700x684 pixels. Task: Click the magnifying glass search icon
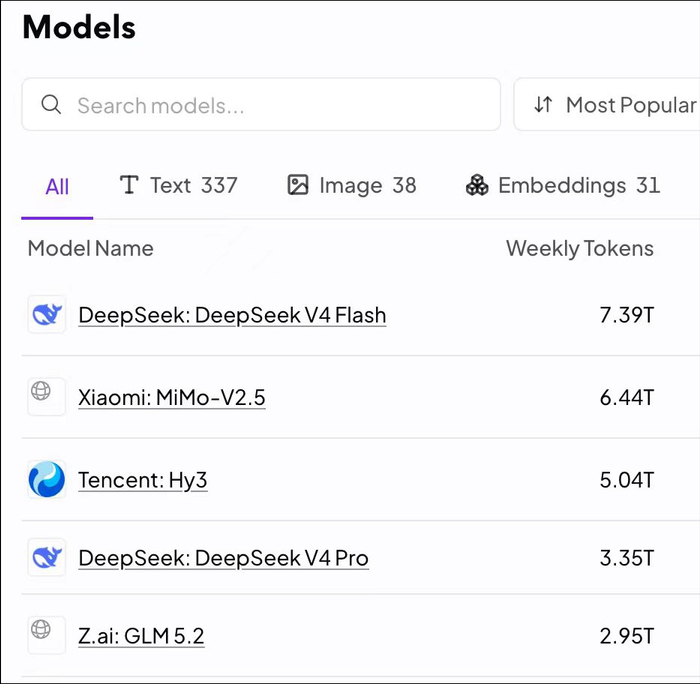tap(51, 105)
